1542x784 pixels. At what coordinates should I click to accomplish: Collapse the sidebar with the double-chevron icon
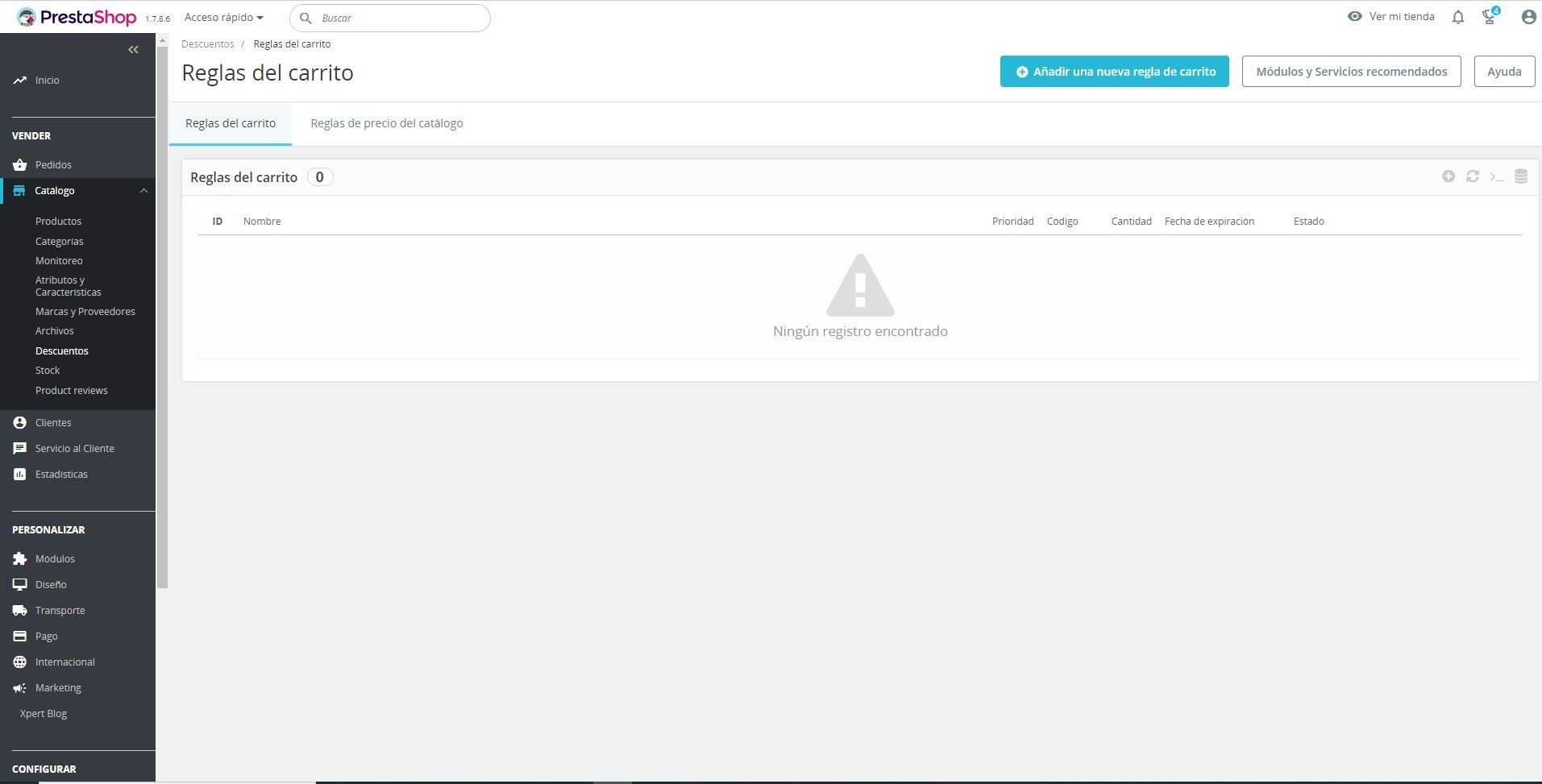(x=133, y=50)
